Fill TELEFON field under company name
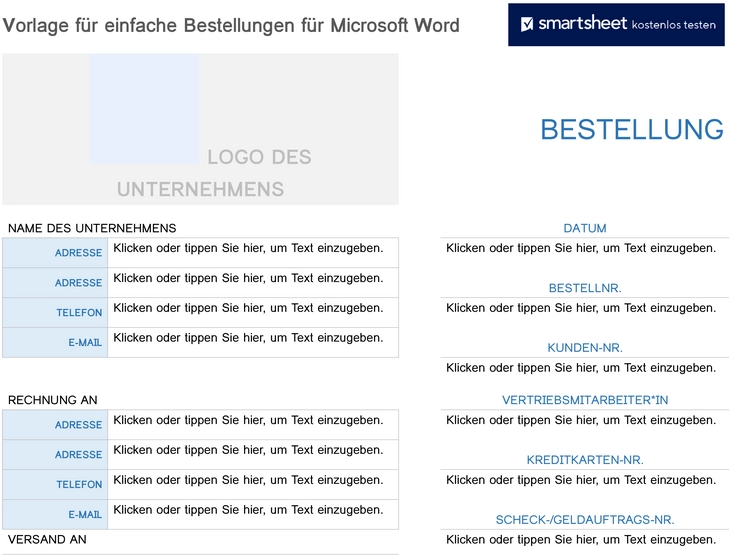This screenshot has width=729, height=556. (x=253, y=312)
